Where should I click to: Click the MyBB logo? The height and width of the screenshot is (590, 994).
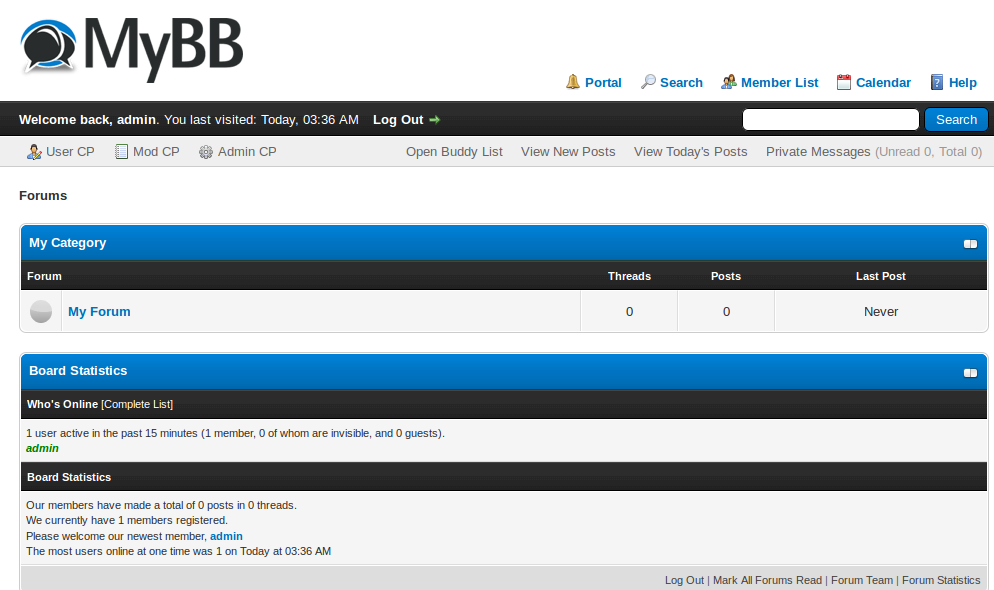(132, 48)
